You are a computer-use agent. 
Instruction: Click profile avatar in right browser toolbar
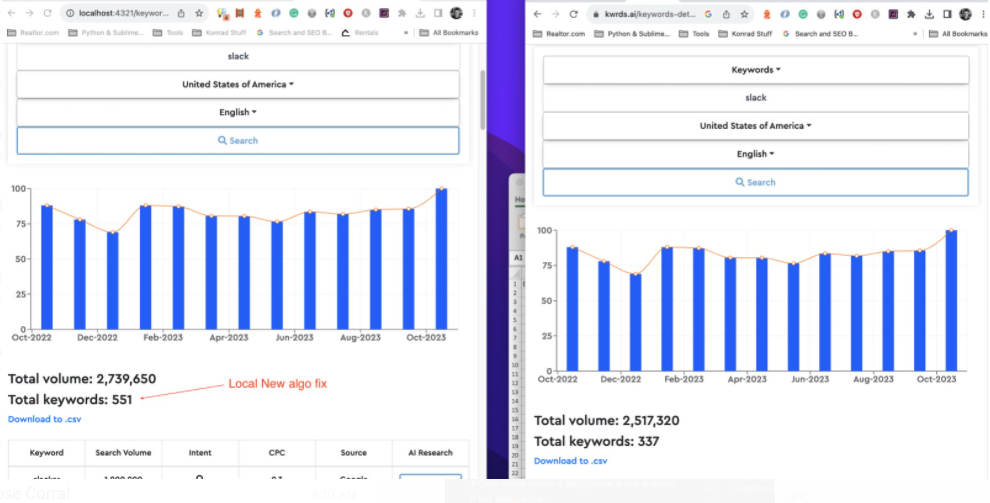click(x=965, y=15)
